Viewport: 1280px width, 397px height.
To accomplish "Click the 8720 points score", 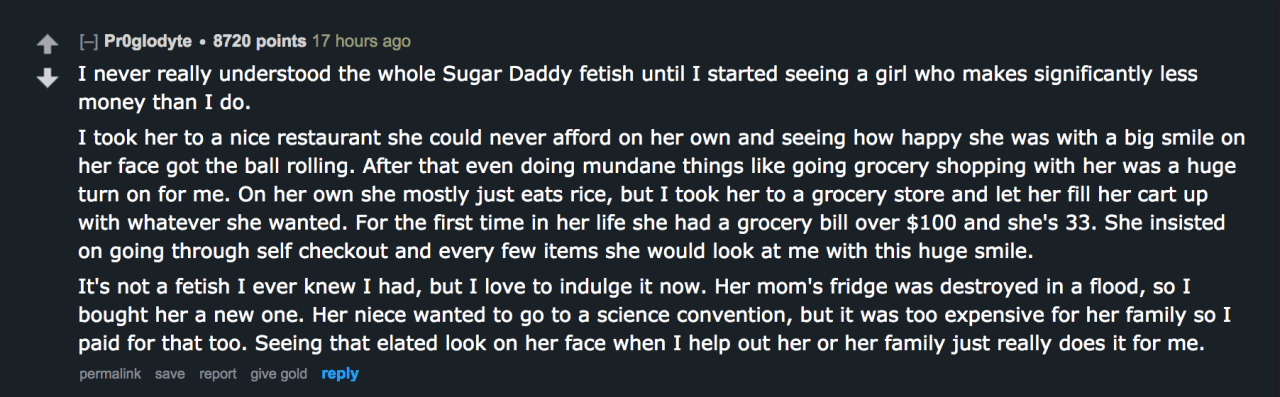I will coord(258,42).
